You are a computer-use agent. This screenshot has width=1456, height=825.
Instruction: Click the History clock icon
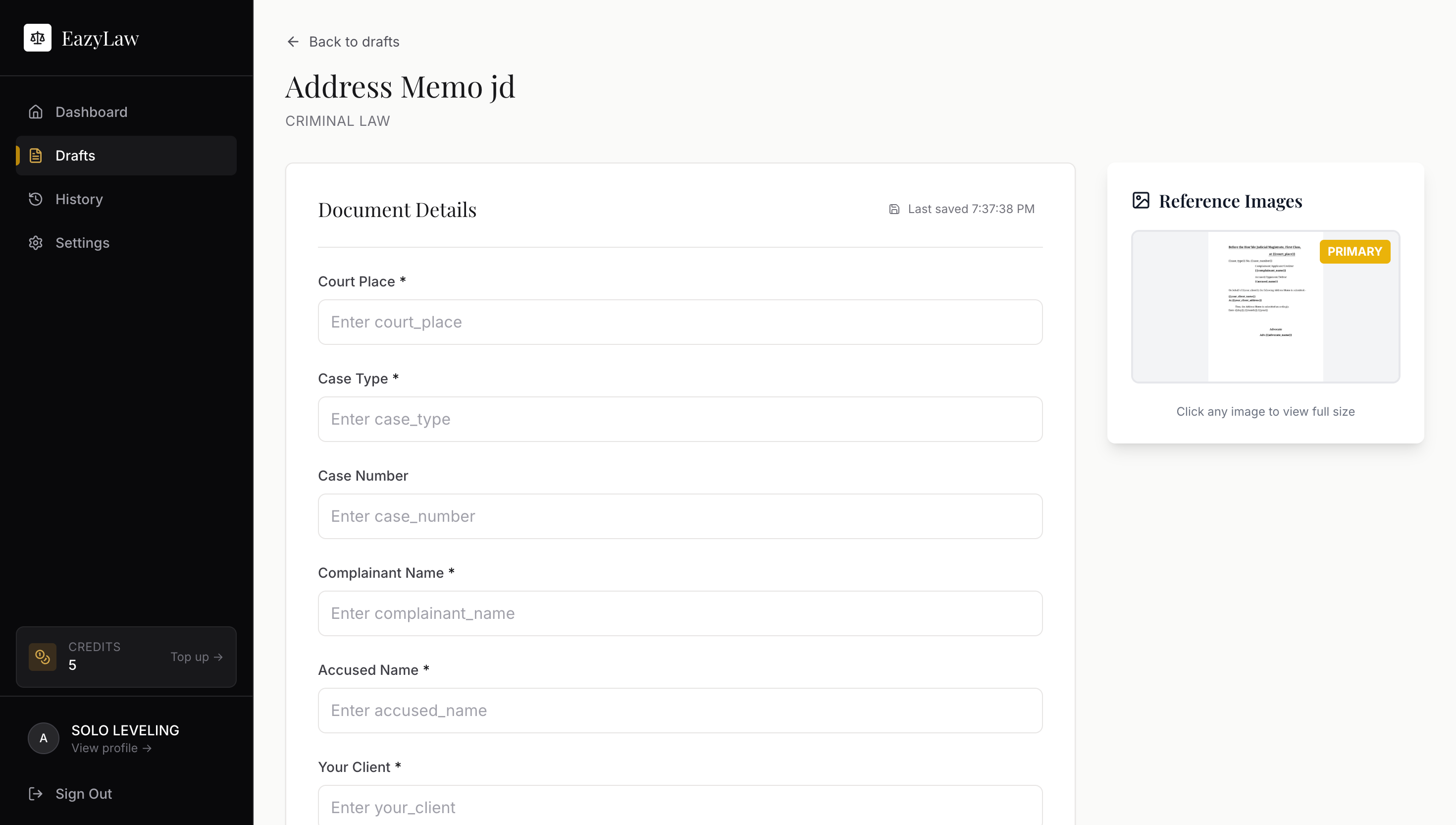coord(36,200)
